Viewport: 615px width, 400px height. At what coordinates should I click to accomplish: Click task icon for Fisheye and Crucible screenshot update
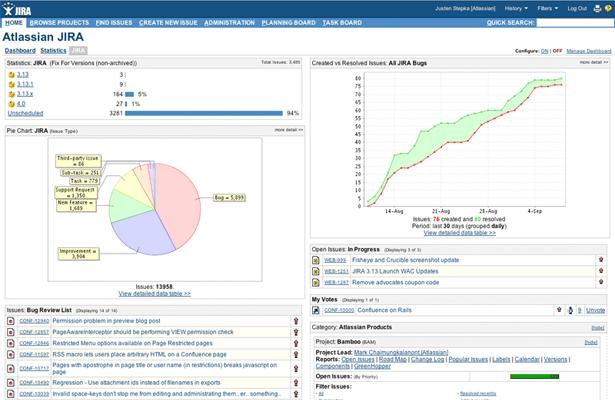click(x=316, y=260)
